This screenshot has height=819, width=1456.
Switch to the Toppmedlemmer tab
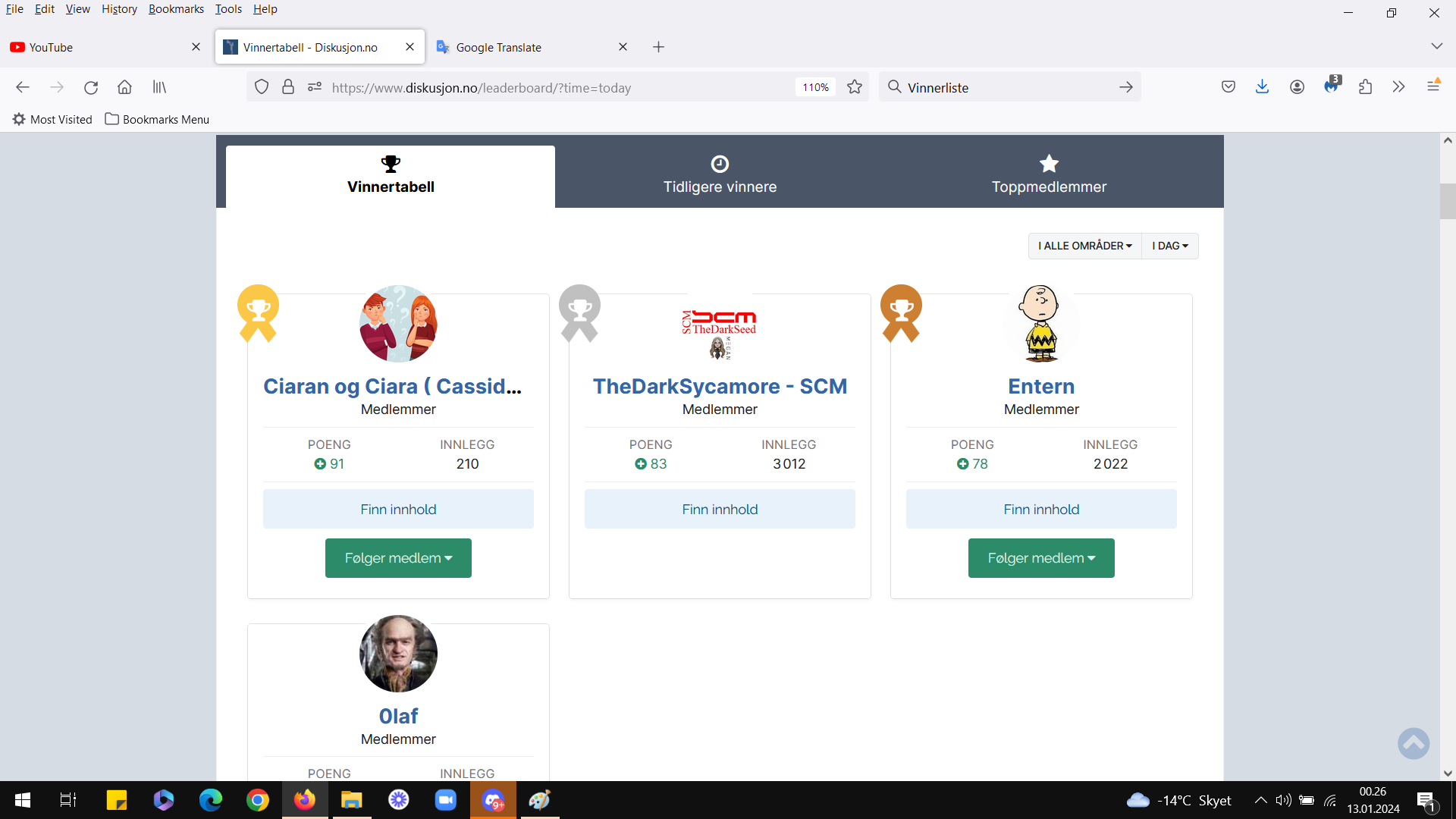click(1049, 176)
